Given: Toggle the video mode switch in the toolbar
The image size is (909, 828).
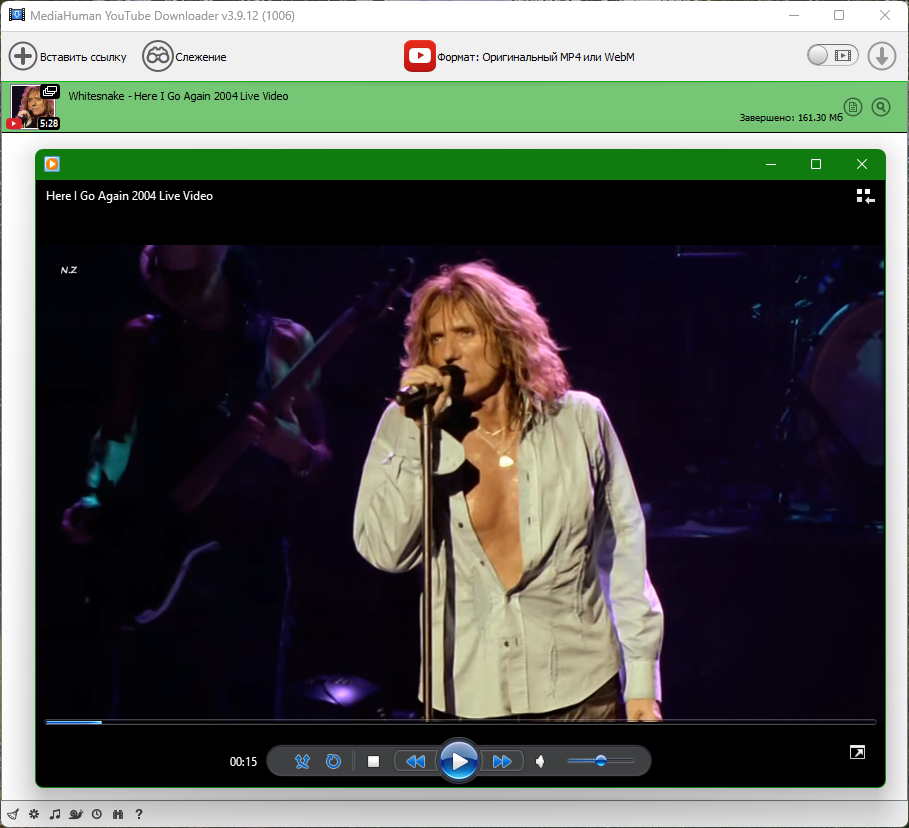Looking at the screenshot, I should 832,56.
